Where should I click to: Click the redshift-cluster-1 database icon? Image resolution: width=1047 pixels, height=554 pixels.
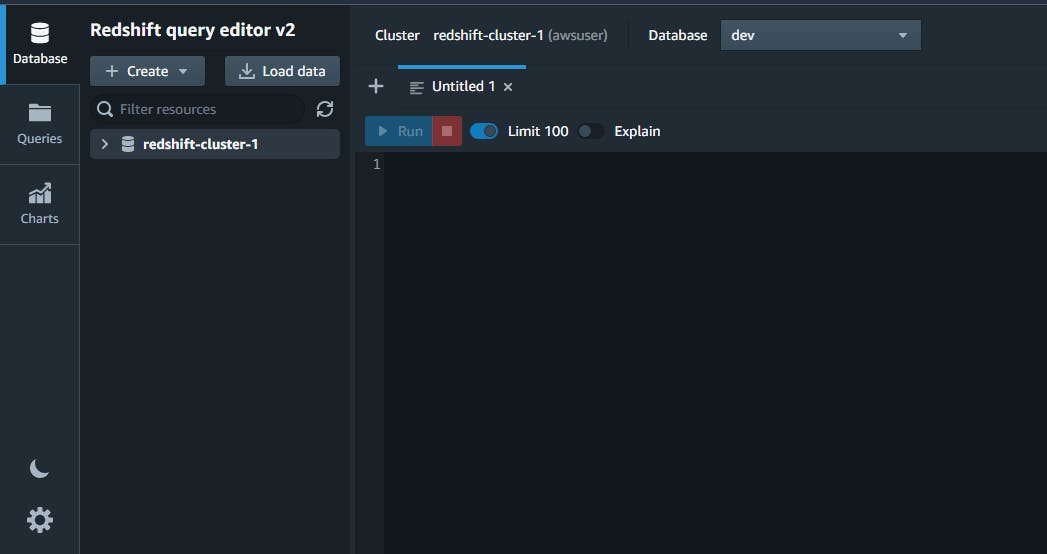tap(128, 144)
